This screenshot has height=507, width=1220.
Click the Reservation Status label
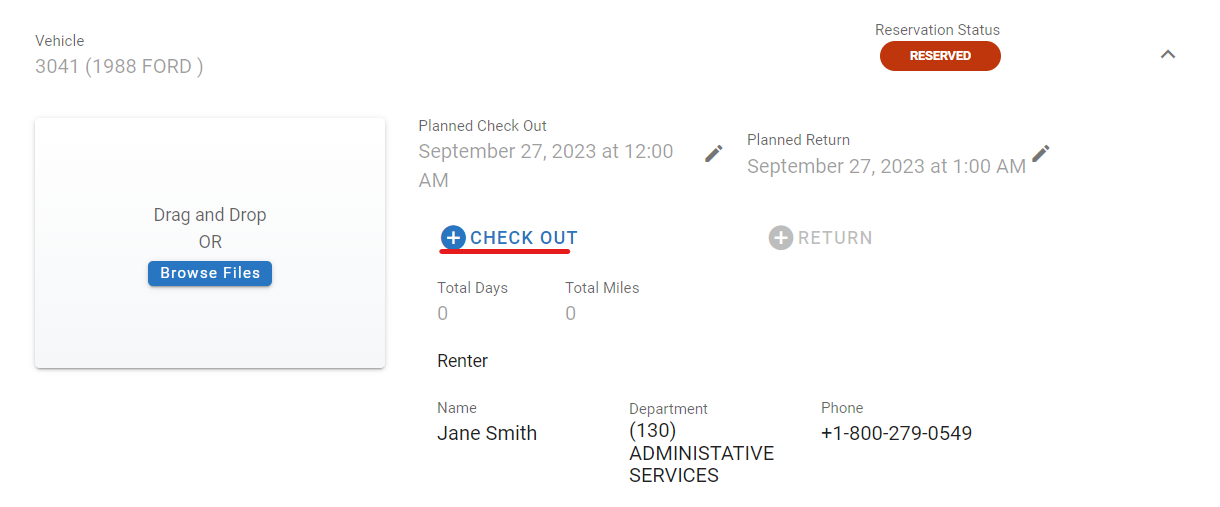point(937,30)
